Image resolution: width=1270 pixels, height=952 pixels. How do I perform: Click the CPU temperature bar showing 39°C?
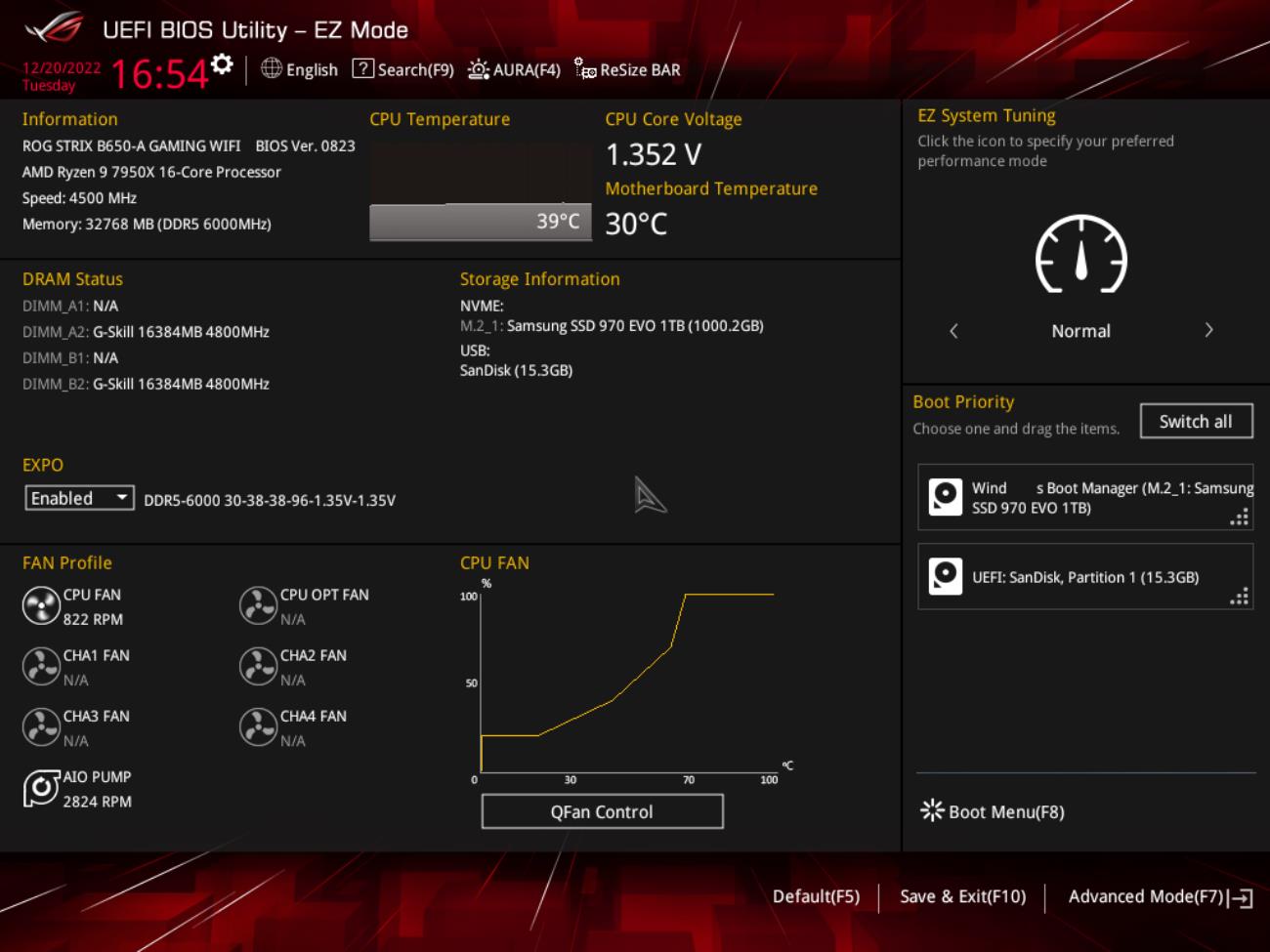coord(481,222)
